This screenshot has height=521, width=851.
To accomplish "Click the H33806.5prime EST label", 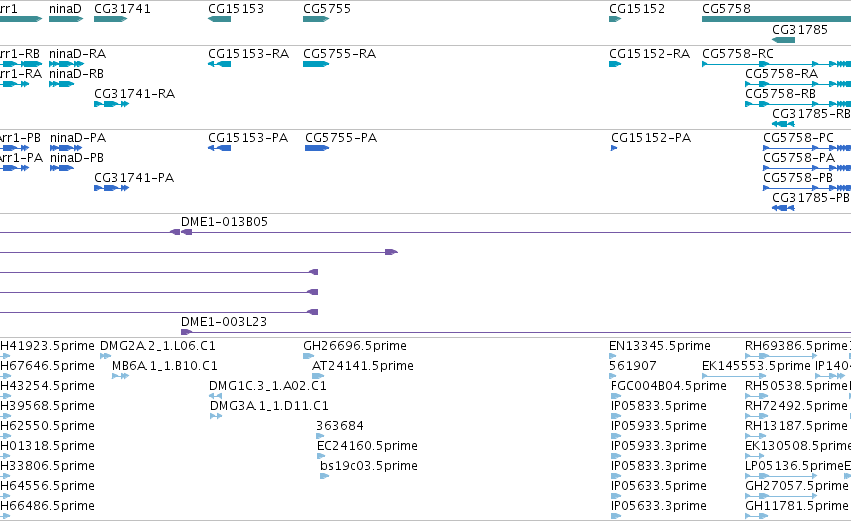I will coord(48,466).
